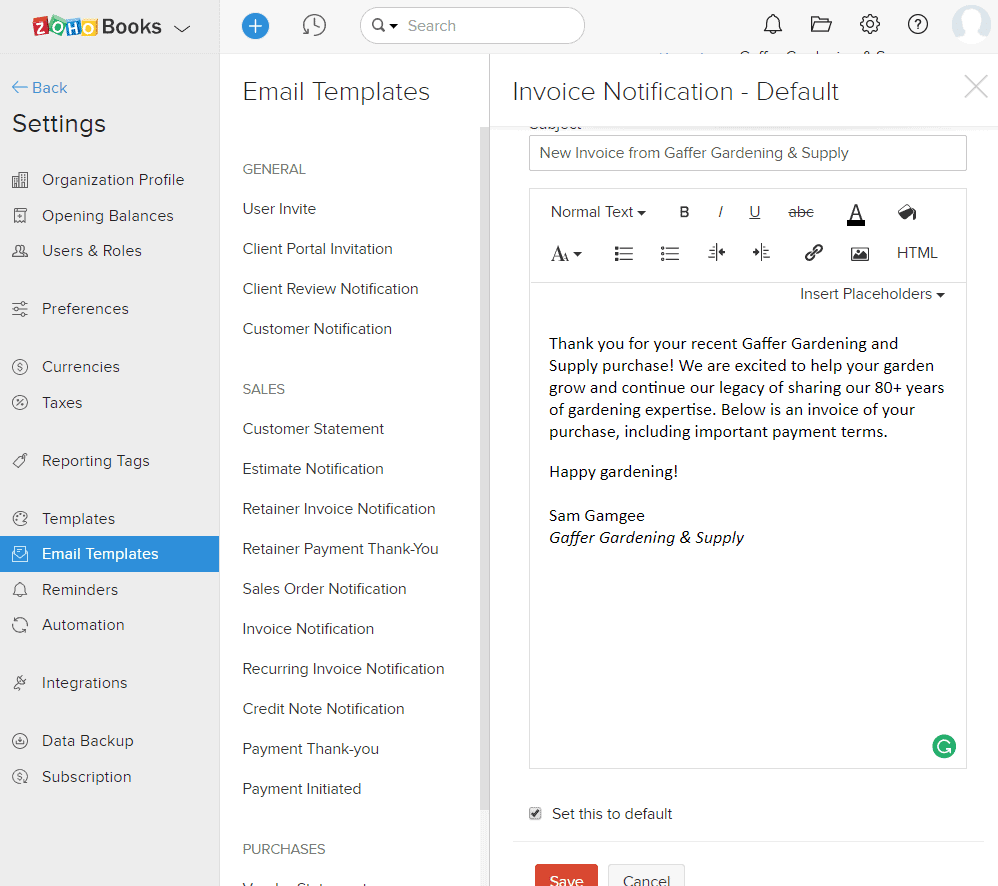Viewport: 998px width, 886px height.
Task: Open the background fill color bucket
Action: point(907,212)
